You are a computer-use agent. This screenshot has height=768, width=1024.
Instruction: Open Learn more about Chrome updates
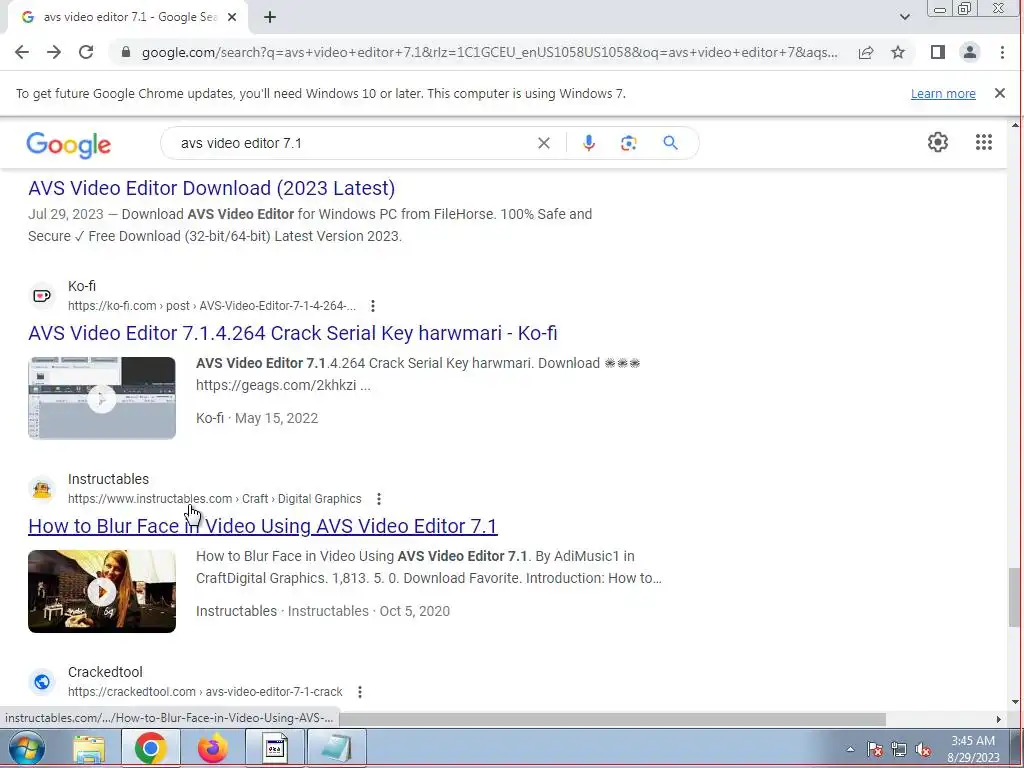943,93
